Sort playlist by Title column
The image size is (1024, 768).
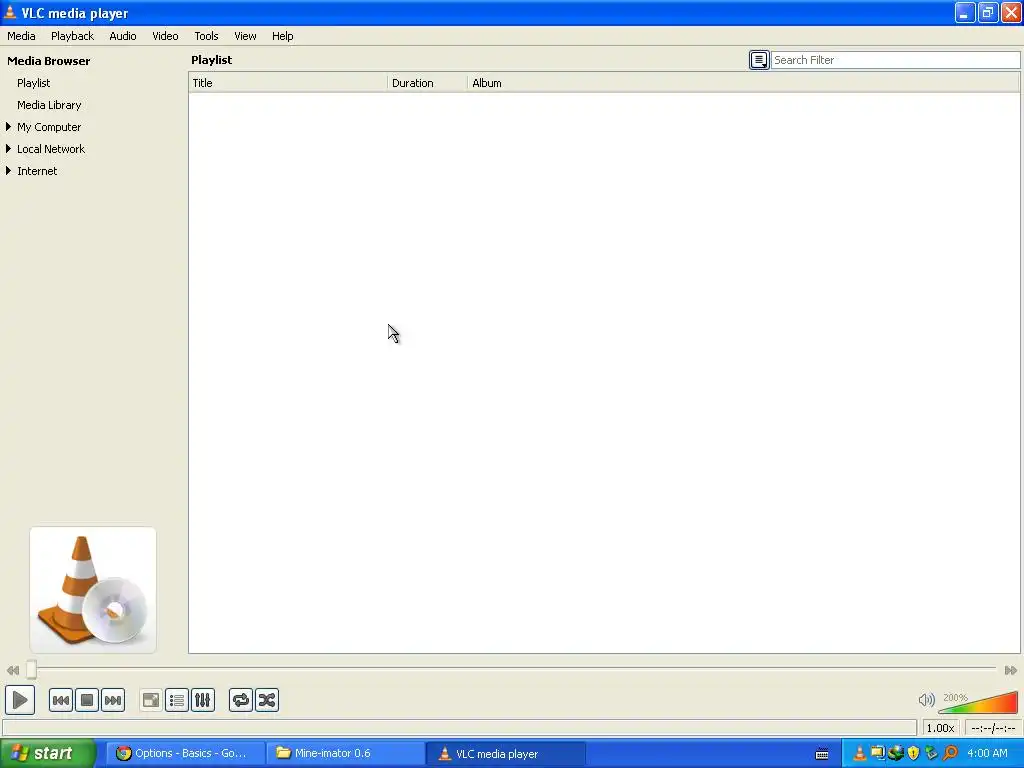click(x=288, y=83)
